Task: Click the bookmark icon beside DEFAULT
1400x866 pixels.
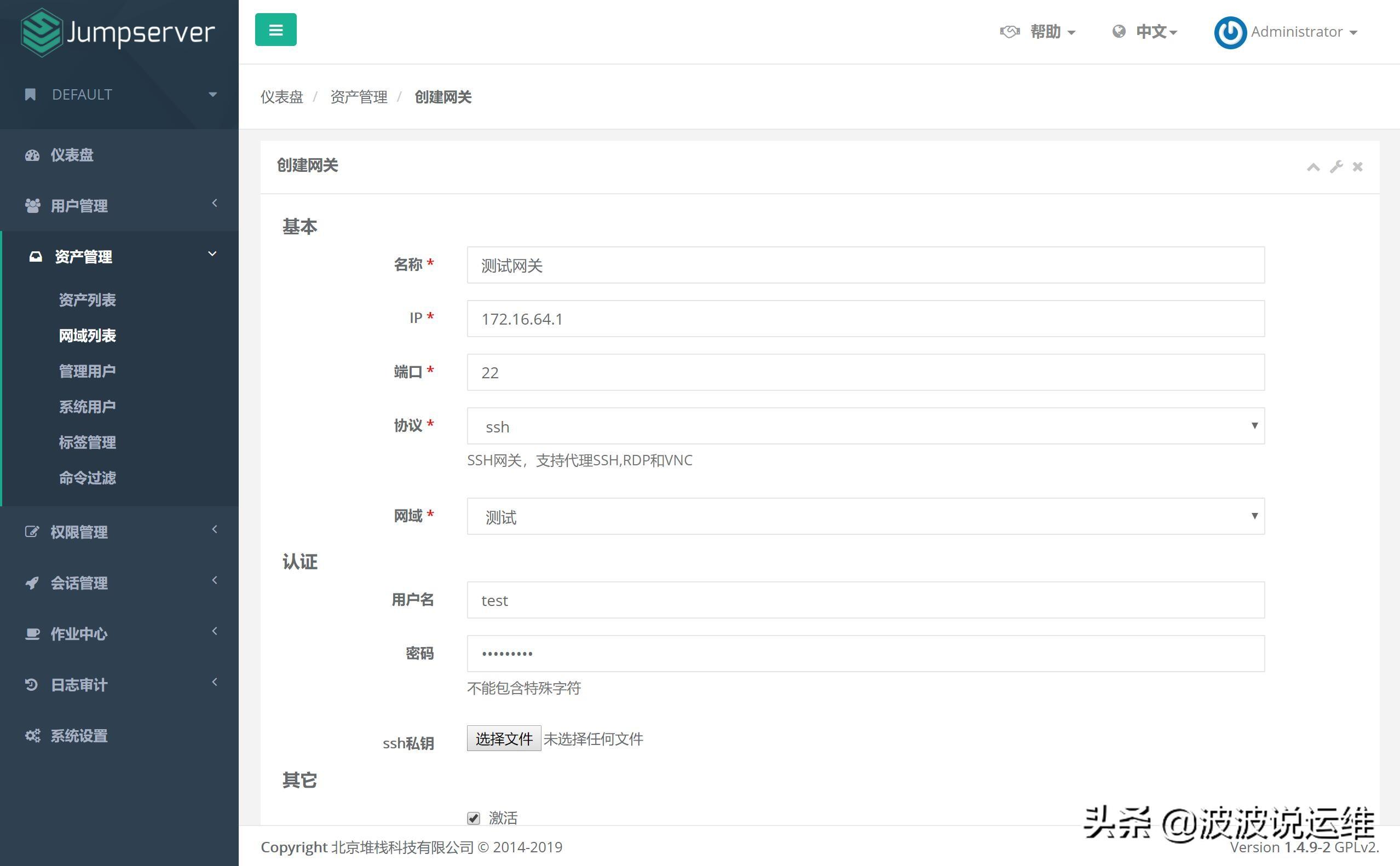Action: tap(30, 95)
